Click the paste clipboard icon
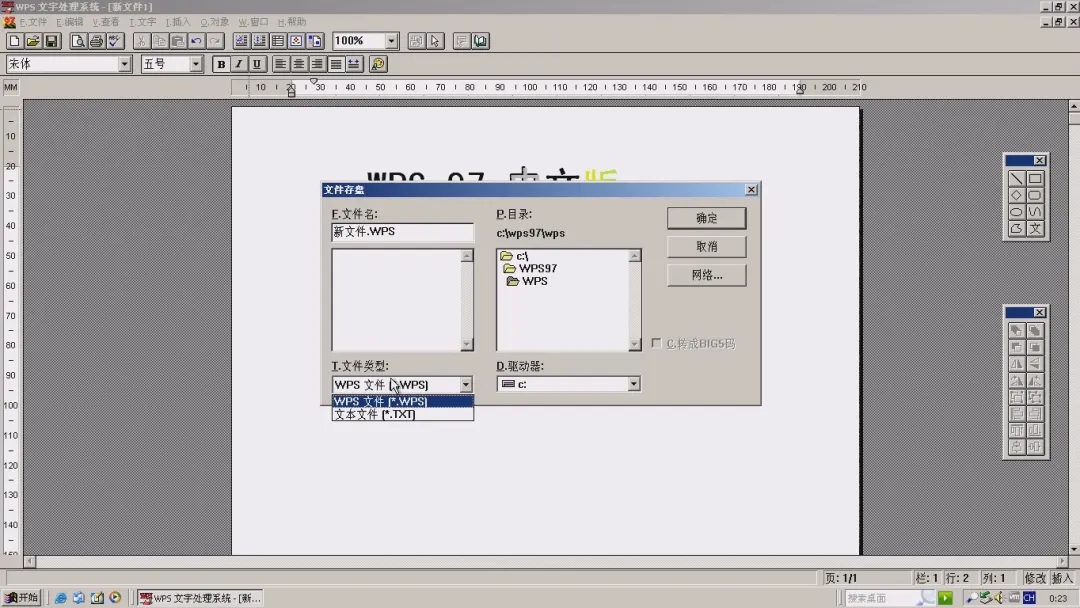The height and width of the screenshot is (608, 1080). (178, 41)
